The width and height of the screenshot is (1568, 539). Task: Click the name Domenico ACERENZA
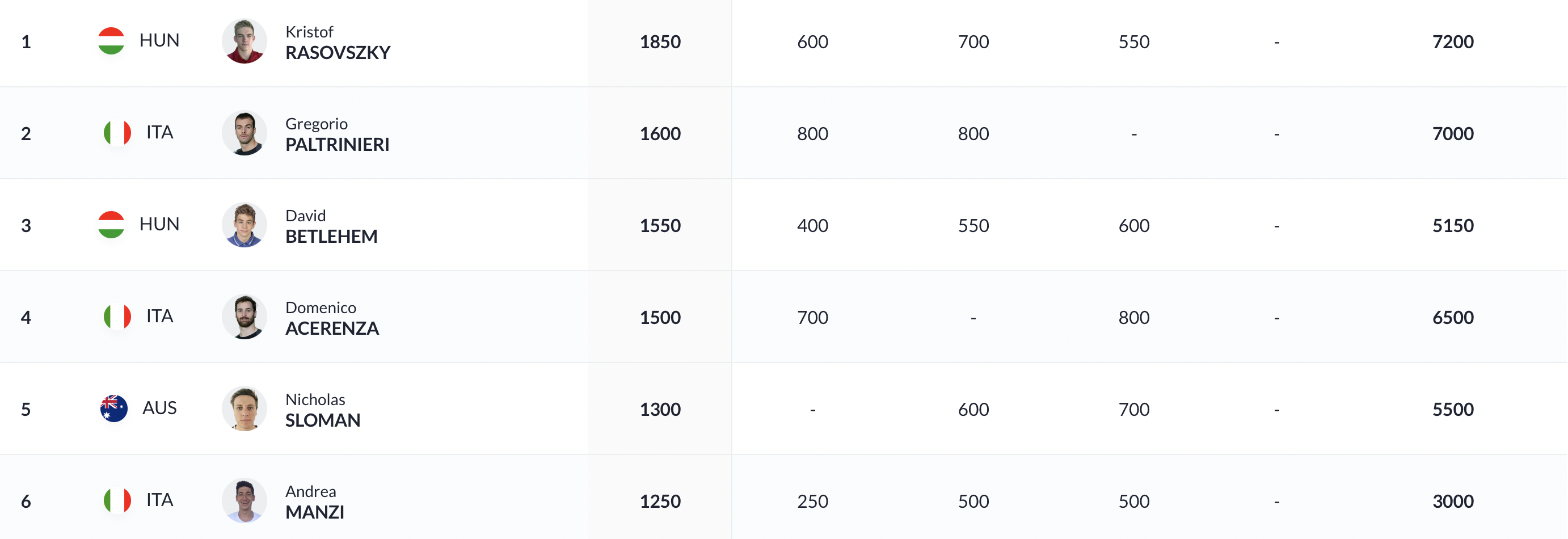332,318
